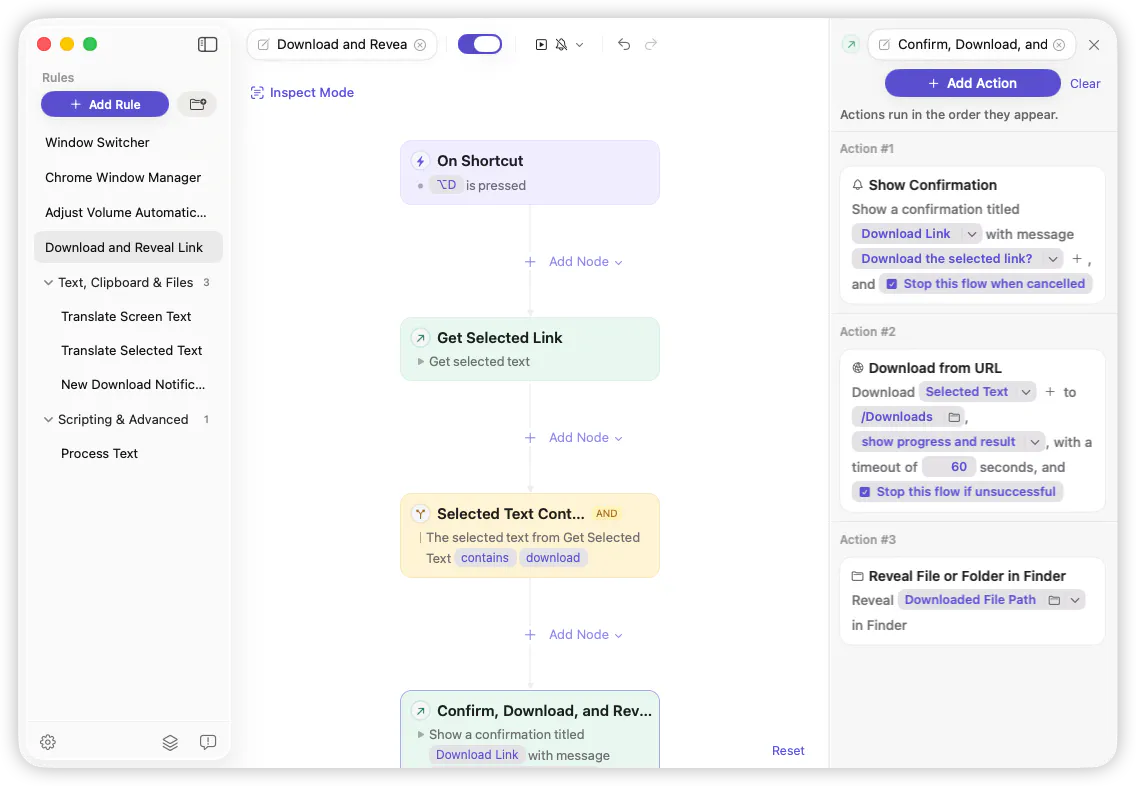Uncheck Stop this flow if unsuccessful
The height and width of the screenshot is (786, 1136).
[x=864, y=492]
